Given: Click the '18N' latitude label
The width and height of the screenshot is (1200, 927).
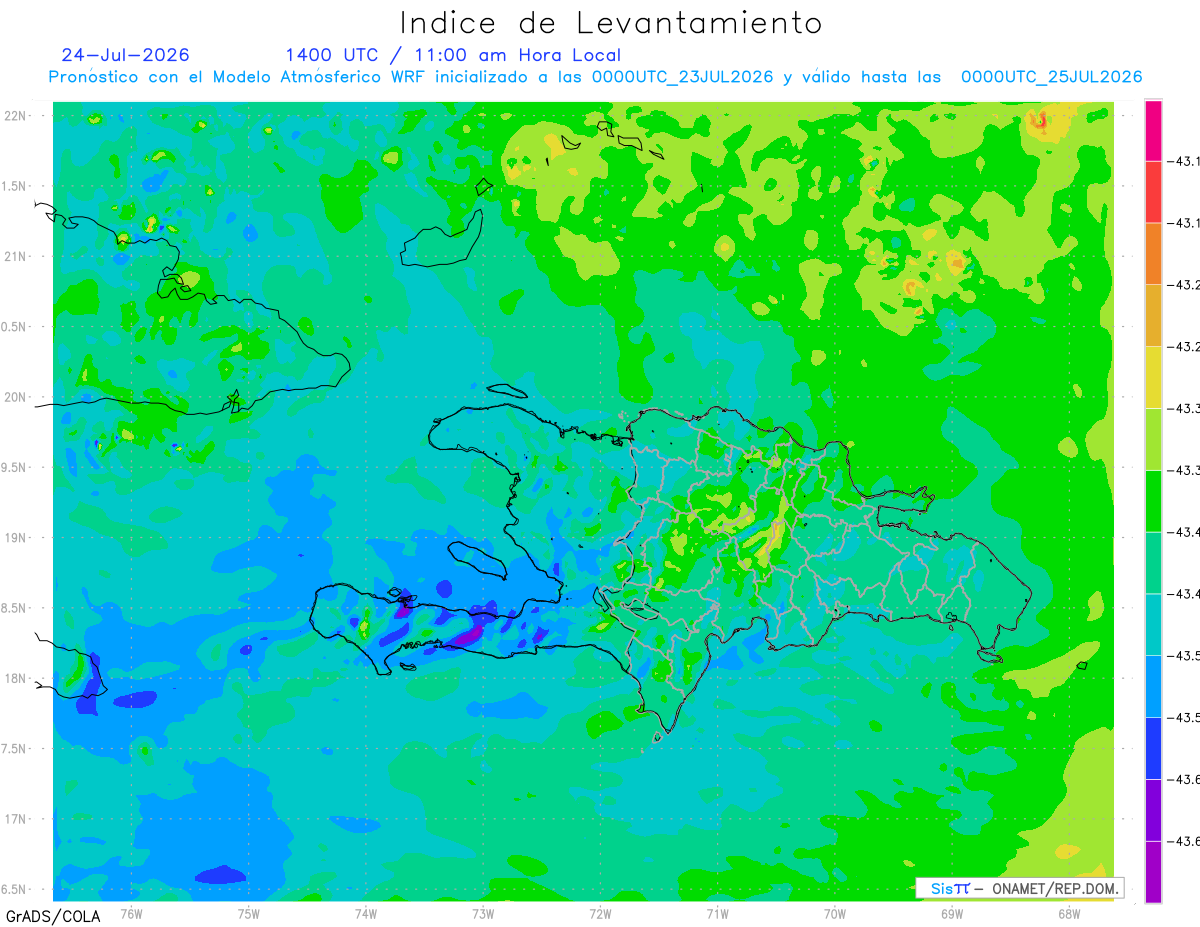Looking at the screenshot, I should click(x=16, y=679).
